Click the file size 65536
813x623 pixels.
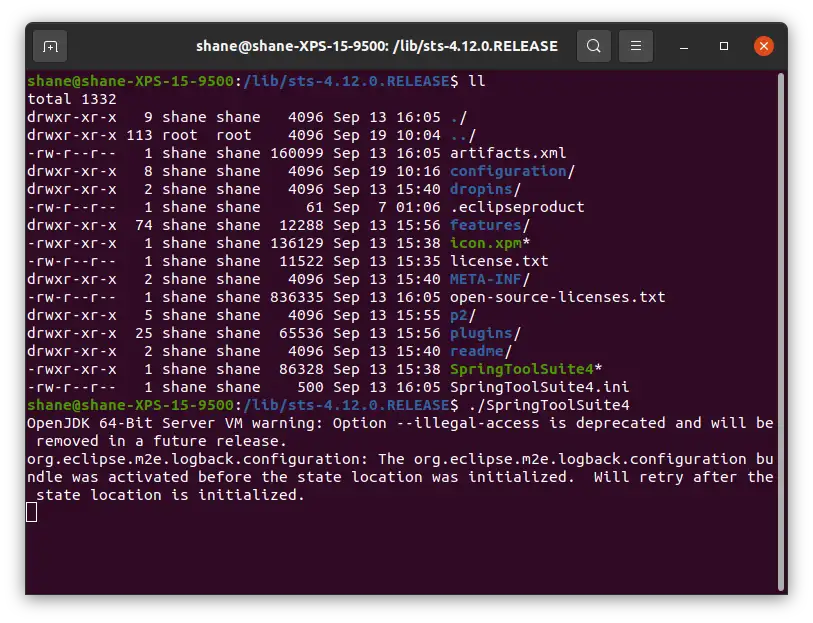[301, 333]
